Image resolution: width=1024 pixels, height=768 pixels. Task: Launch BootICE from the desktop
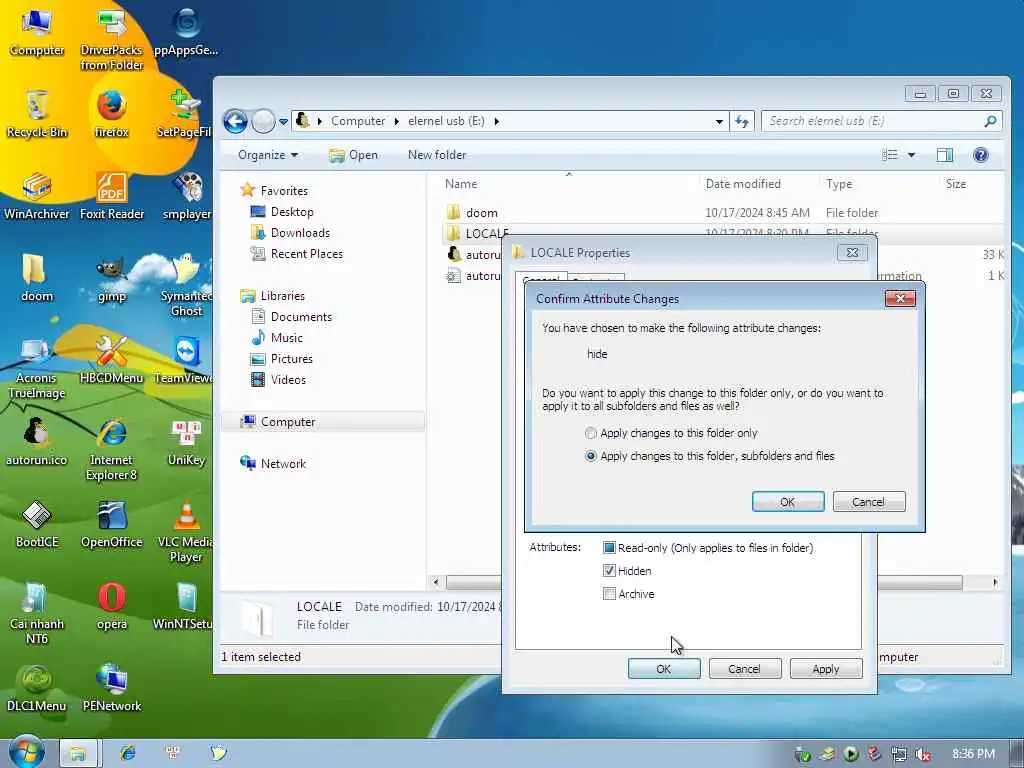pyautogui.click(x=37, y=524)
